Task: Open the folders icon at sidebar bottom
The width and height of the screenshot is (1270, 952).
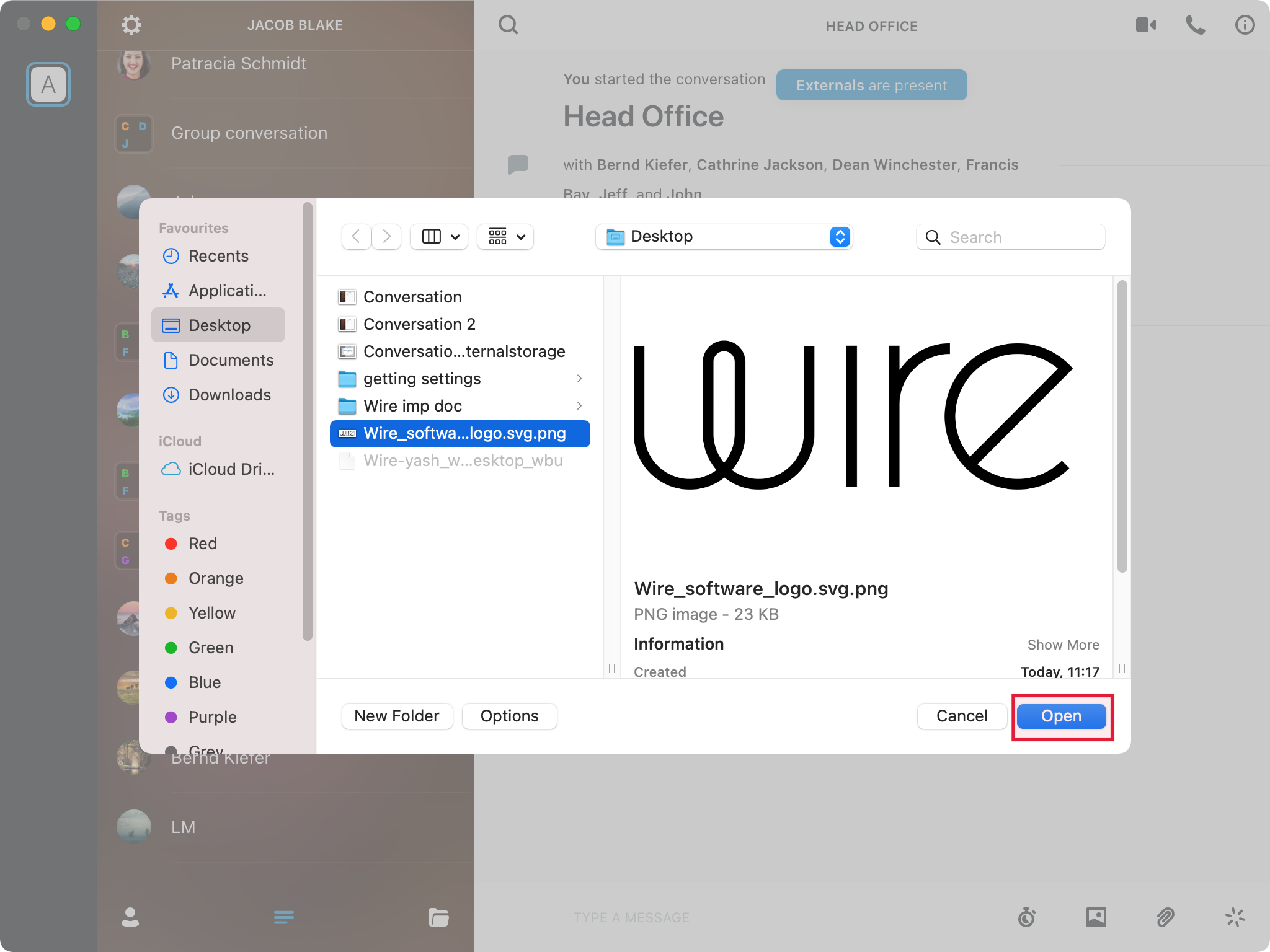Action: pos(438,917)
